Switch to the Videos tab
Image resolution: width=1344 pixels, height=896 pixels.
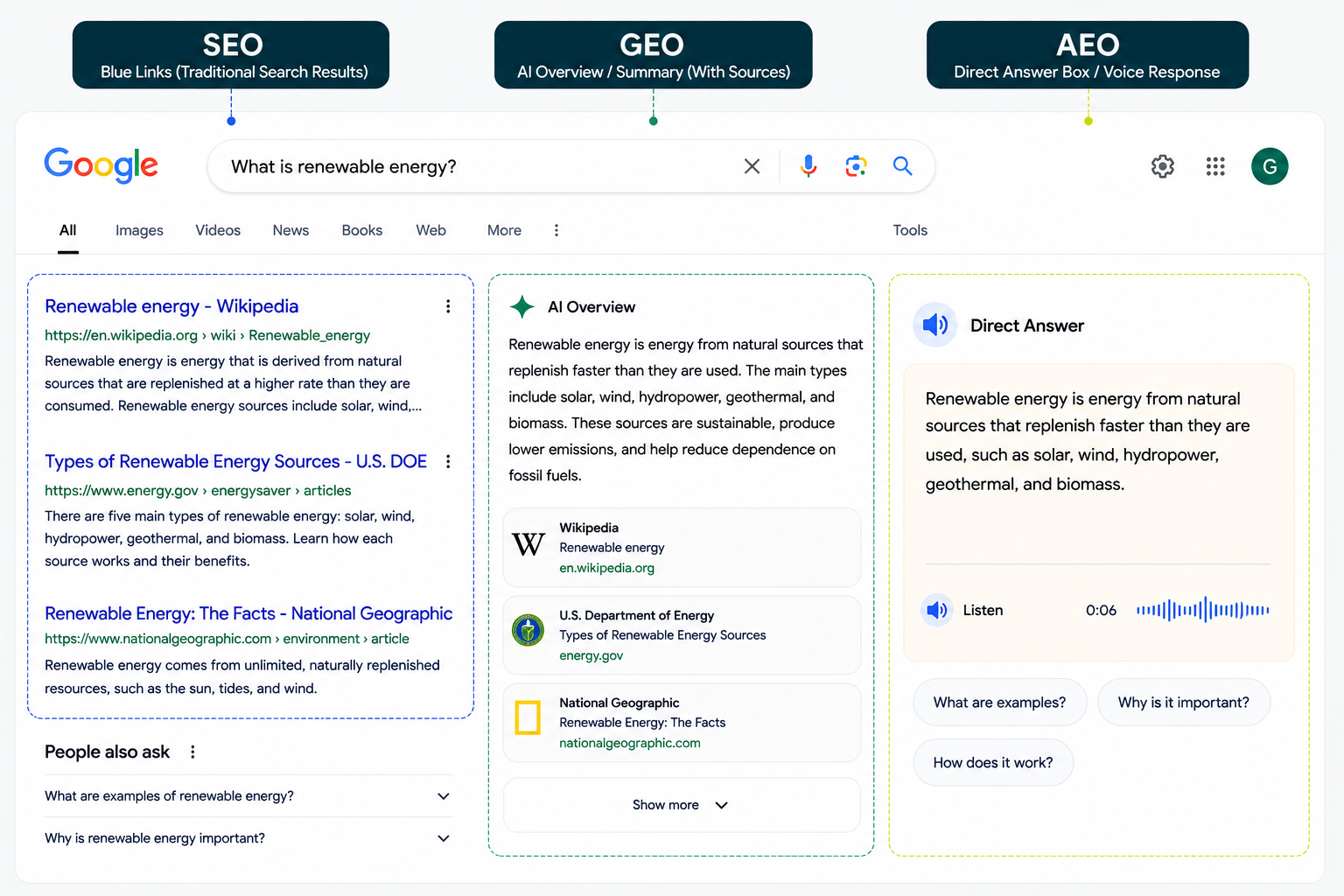point(218,230)
